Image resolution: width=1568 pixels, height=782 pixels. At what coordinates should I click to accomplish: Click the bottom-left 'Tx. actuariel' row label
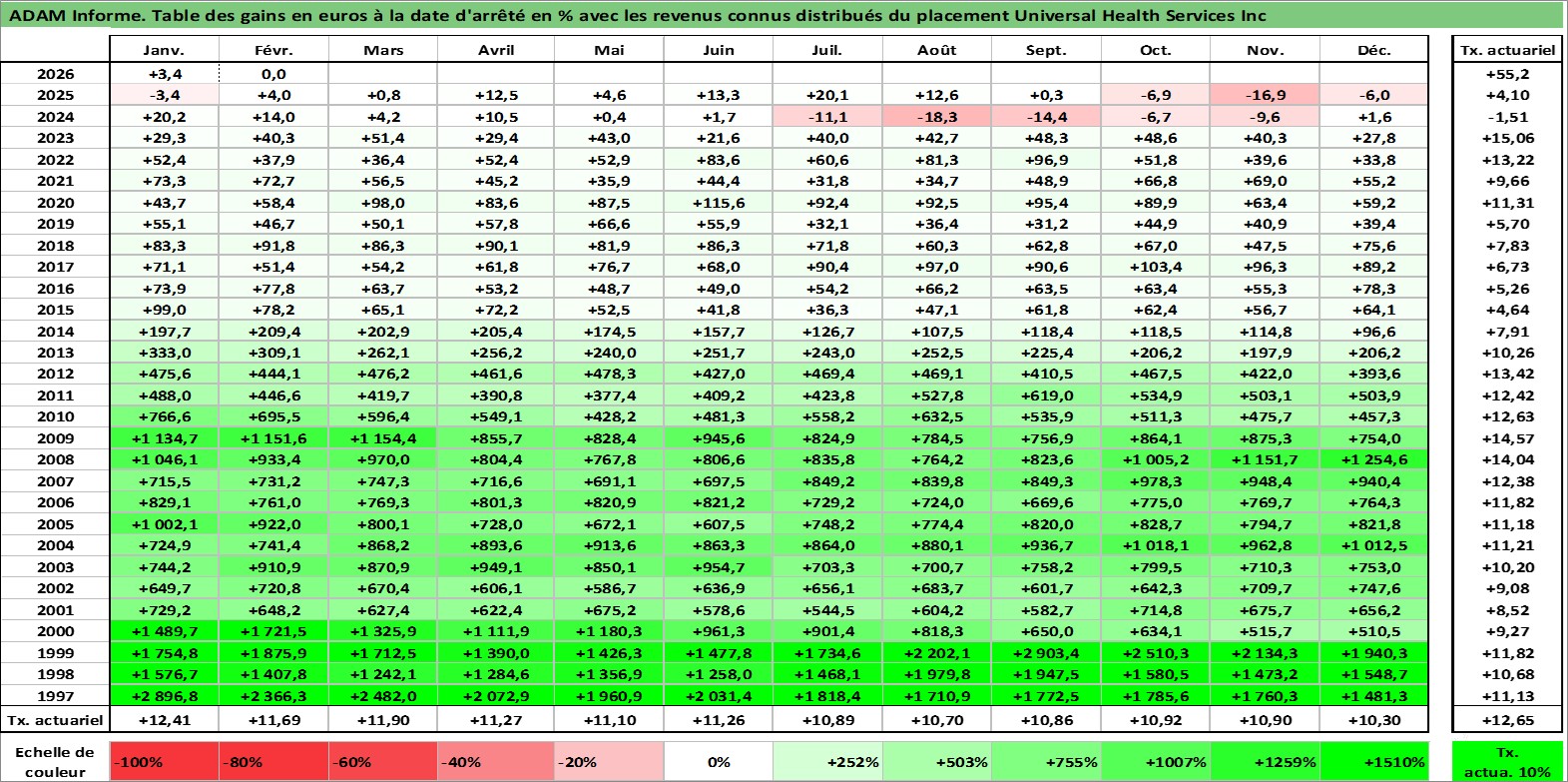click(x=55, y=719)
